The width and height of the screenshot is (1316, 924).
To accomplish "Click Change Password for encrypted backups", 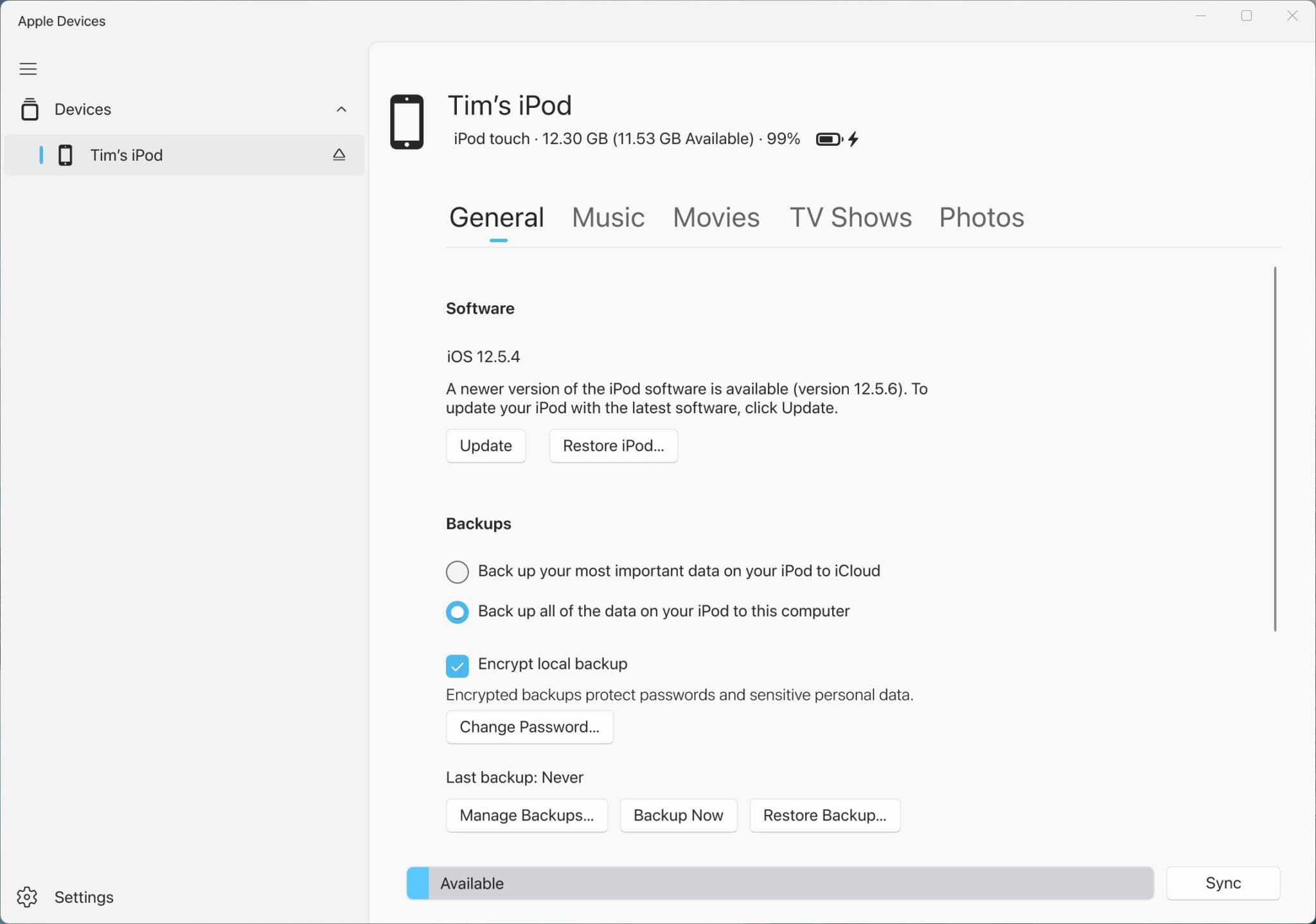I will pos(529,727).
